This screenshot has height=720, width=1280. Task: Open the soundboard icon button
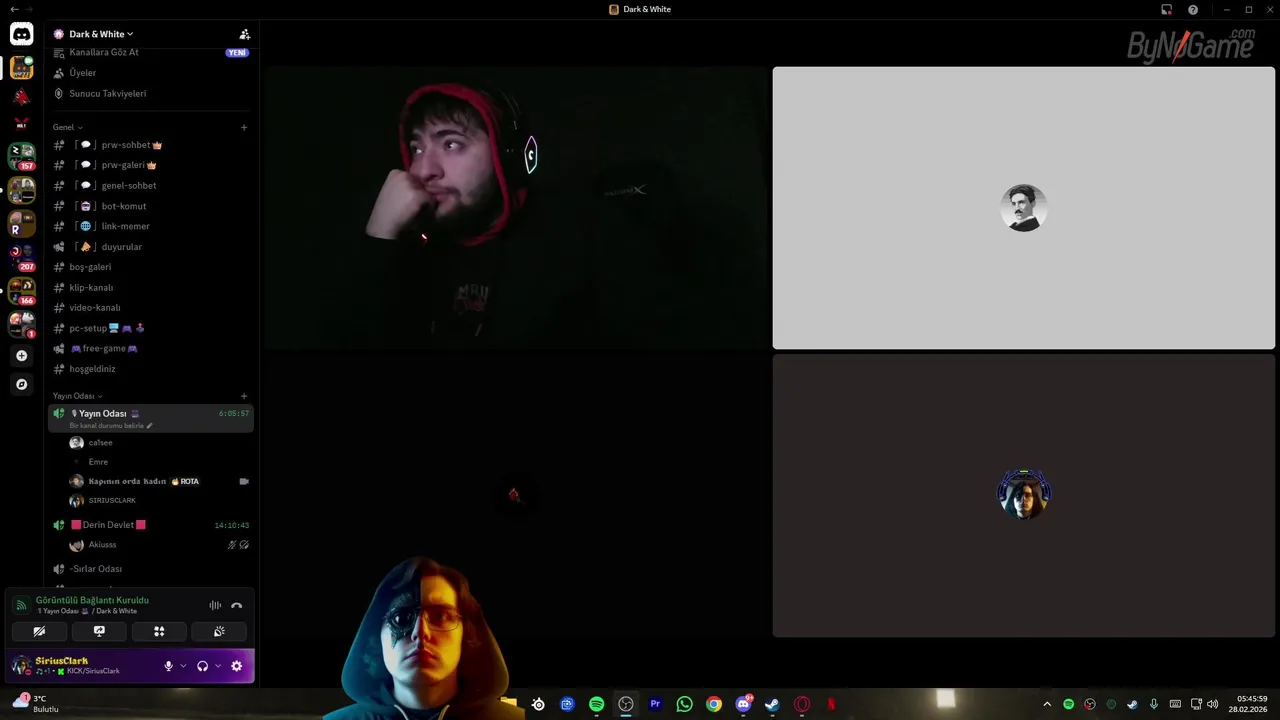click(219, 632)
